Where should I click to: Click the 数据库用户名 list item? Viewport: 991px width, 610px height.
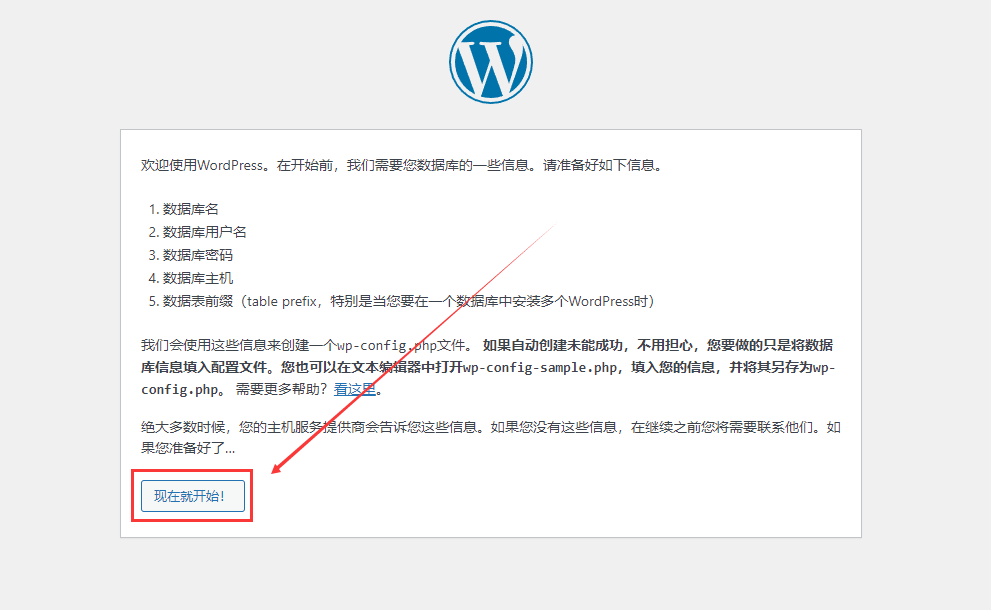[x=204, y=232]
